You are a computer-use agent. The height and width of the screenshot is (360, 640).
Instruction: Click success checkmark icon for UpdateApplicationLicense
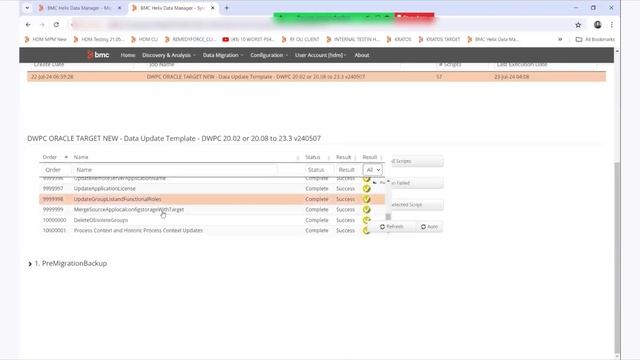click(367, 189)
